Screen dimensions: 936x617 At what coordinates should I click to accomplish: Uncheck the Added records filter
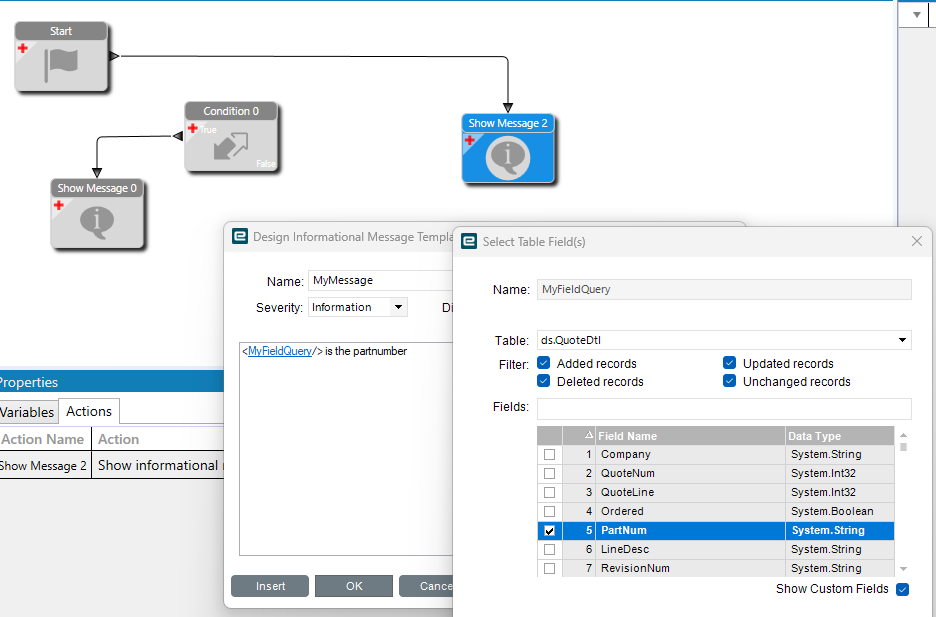pyautogui.click(x=544, y=363)
